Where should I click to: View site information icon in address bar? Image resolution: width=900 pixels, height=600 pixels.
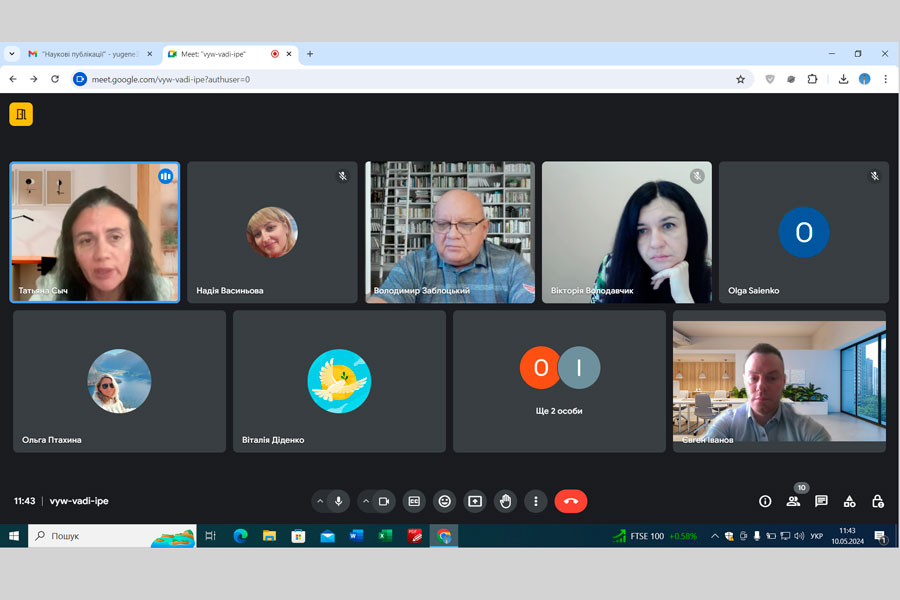[80, 79]
